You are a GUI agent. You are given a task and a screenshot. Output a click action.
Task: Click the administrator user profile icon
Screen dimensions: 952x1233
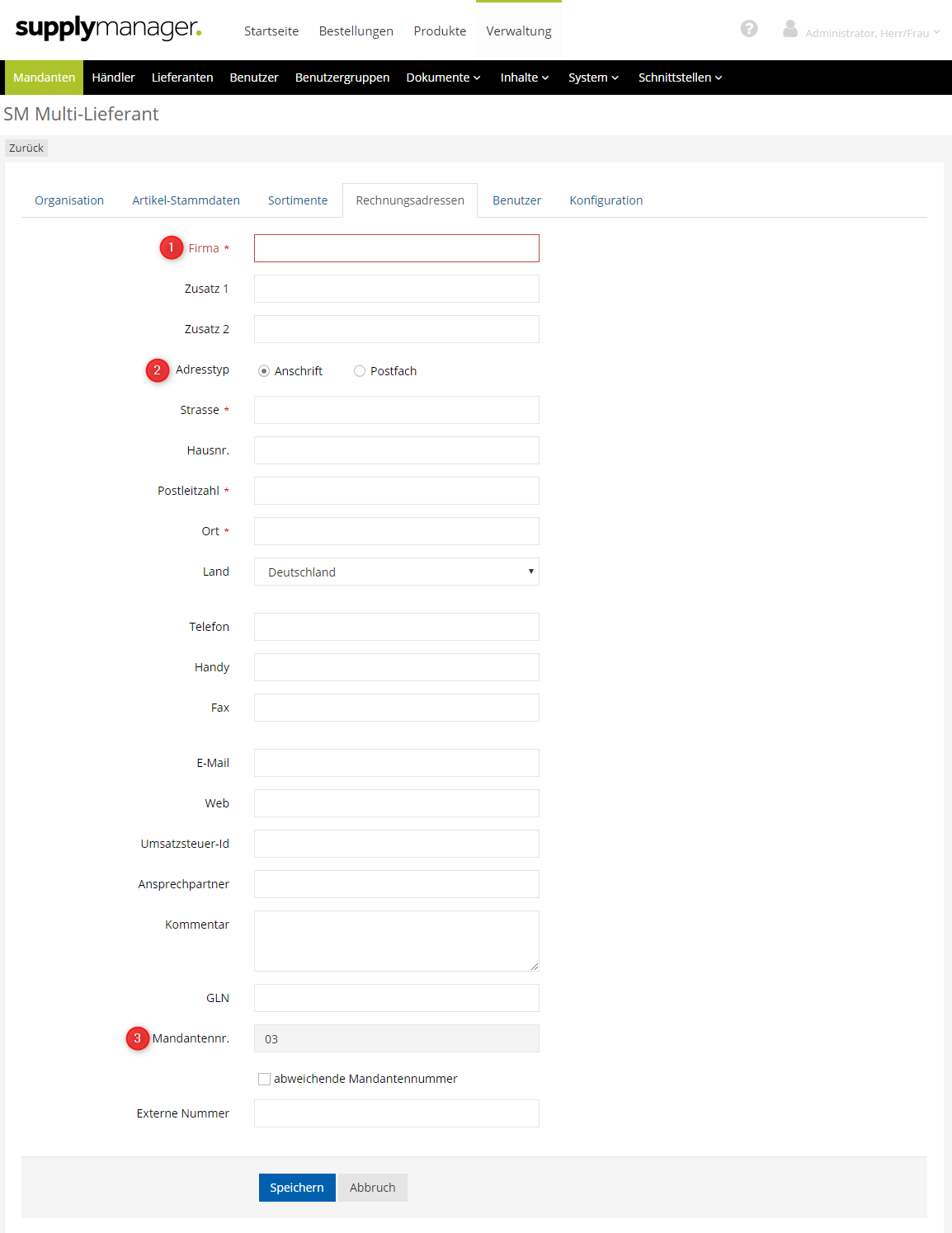tap(789, 30)
